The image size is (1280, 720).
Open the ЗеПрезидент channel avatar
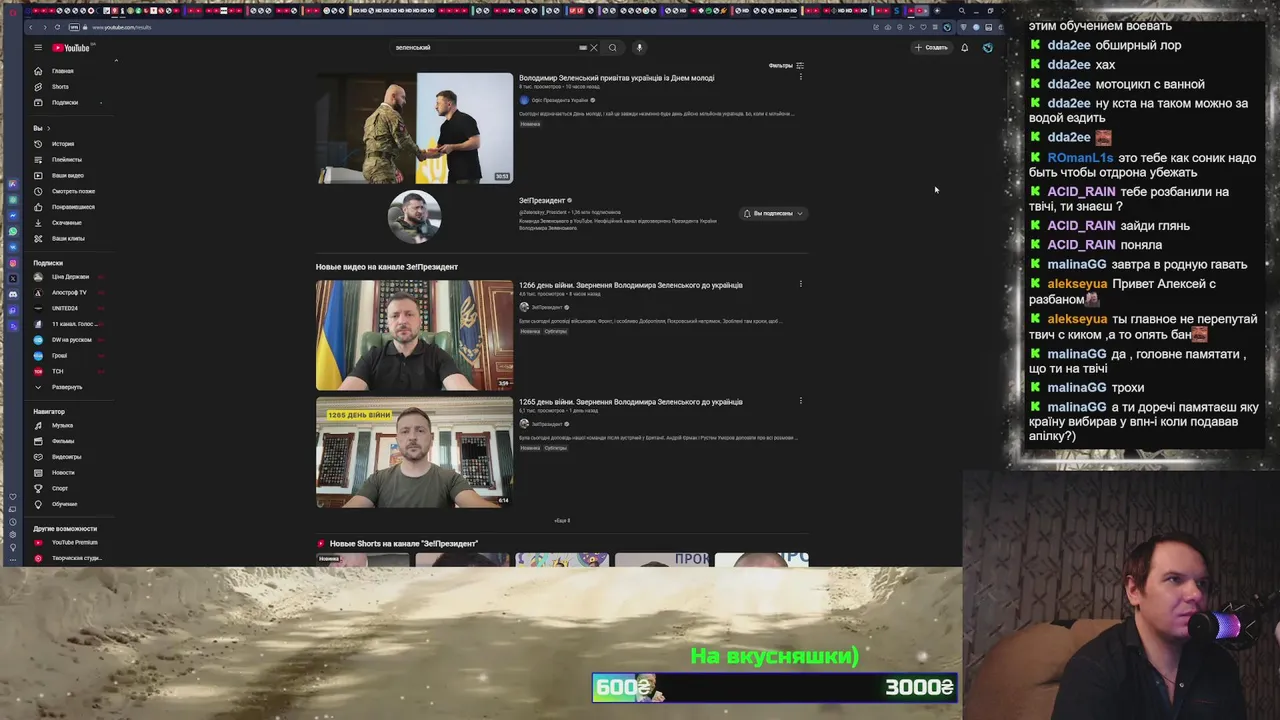[x=415, y=217]
